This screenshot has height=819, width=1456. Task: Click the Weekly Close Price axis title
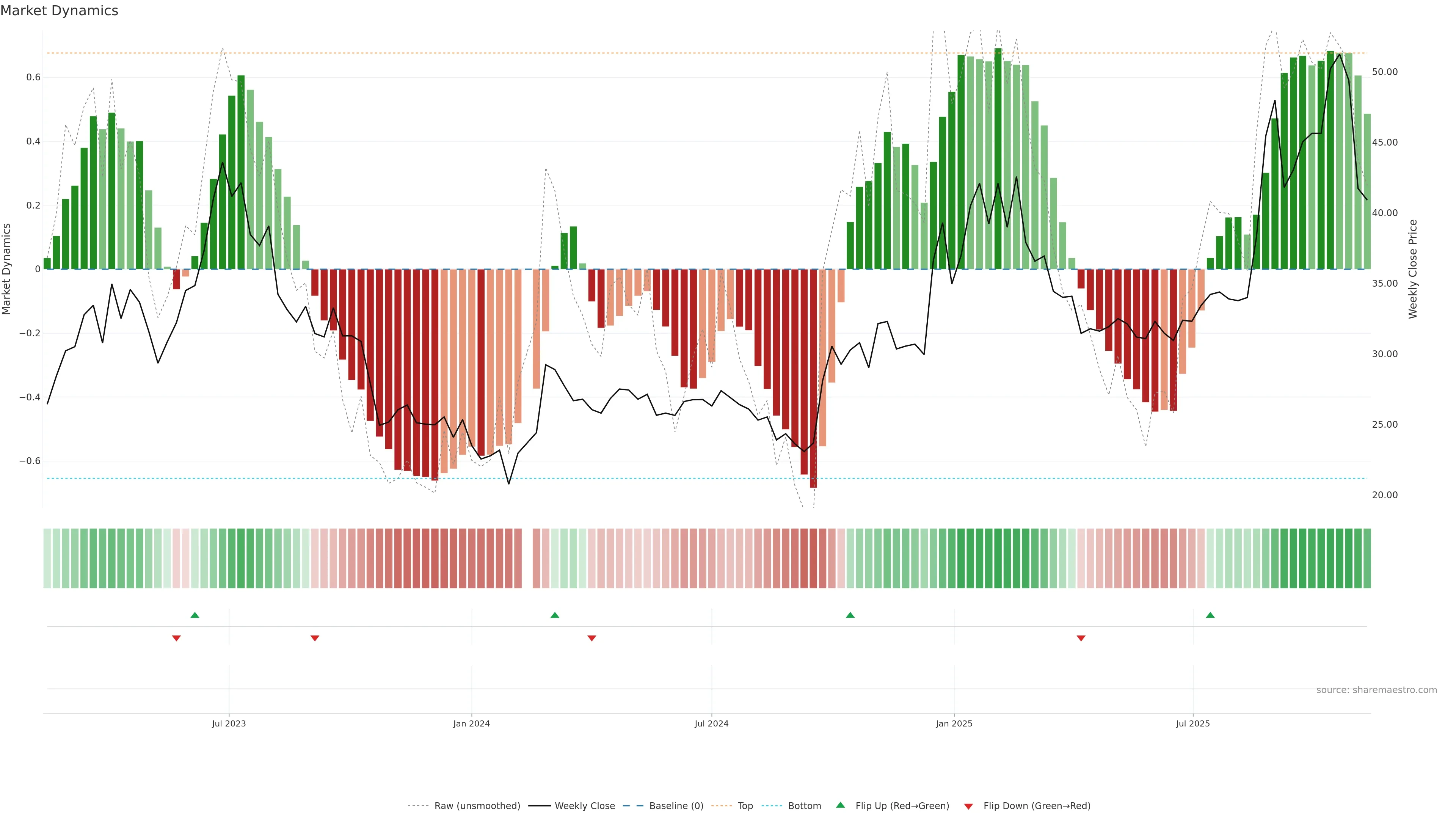click(1413, 269)
